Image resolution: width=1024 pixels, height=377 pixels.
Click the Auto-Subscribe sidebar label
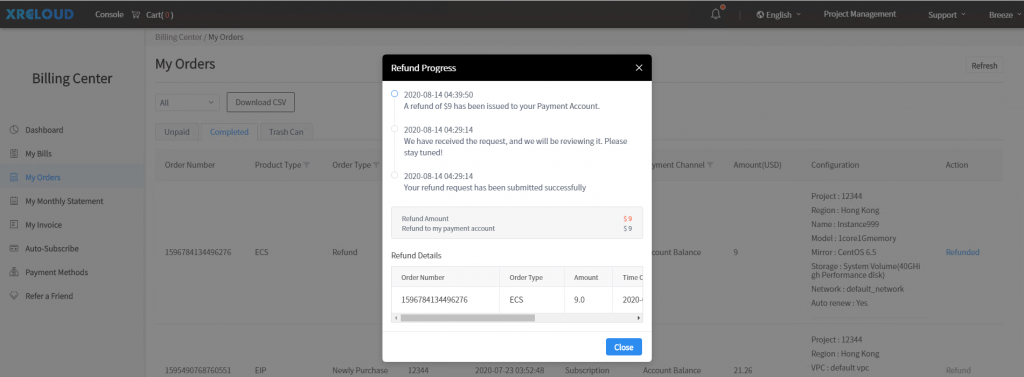[52, 248]
